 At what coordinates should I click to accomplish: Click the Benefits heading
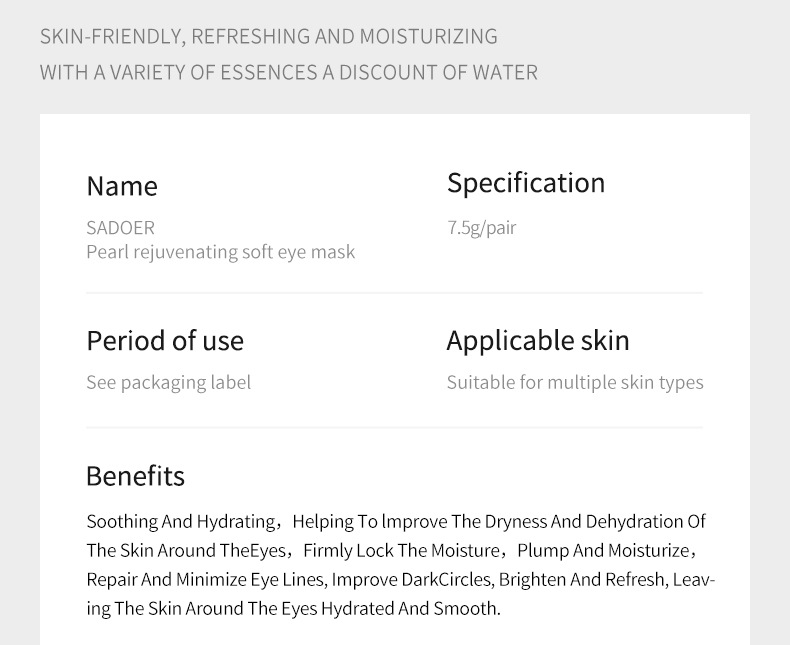point(136,476)
